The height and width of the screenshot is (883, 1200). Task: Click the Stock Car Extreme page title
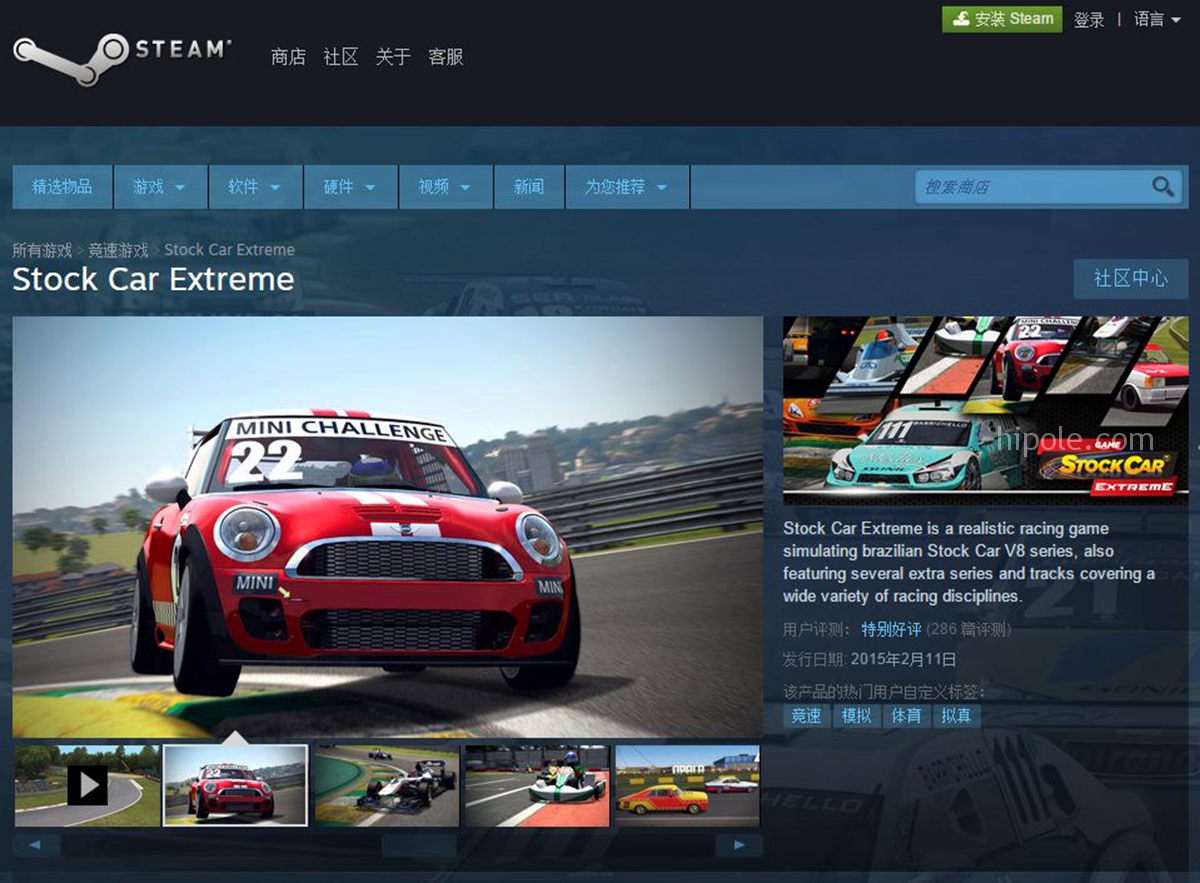click(x=153, y=279)
